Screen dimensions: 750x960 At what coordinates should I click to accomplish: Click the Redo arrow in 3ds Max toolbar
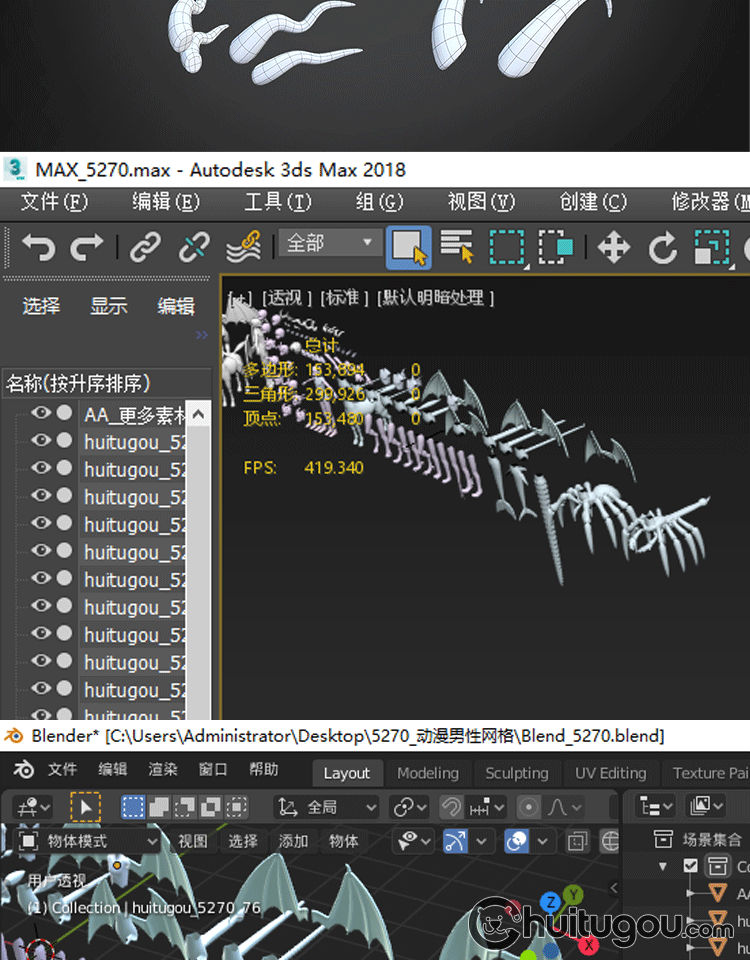click(x=87, y=246)
